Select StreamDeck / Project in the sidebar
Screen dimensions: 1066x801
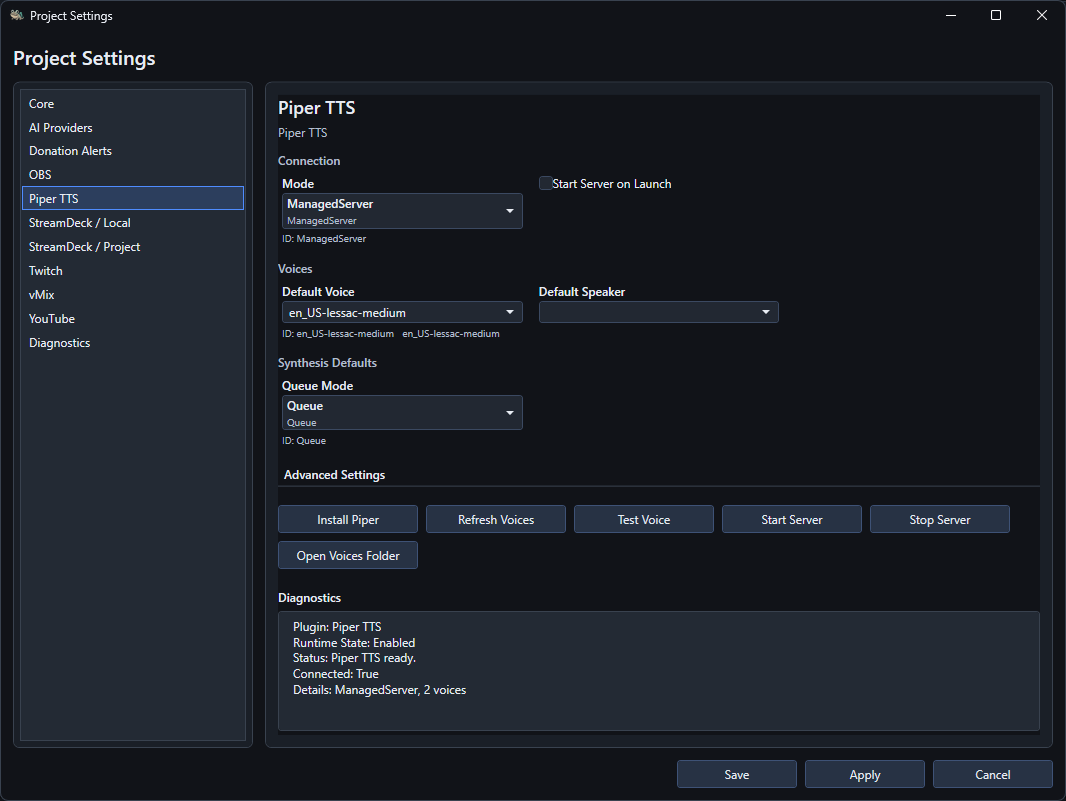[132, 247]
